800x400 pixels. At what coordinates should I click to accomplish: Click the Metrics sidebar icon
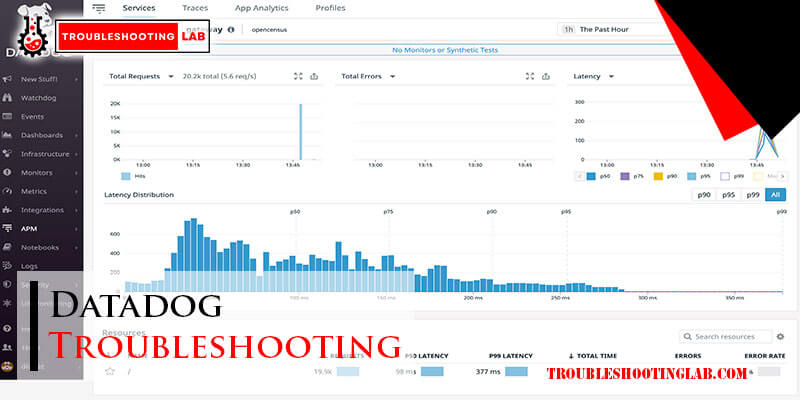8,191
